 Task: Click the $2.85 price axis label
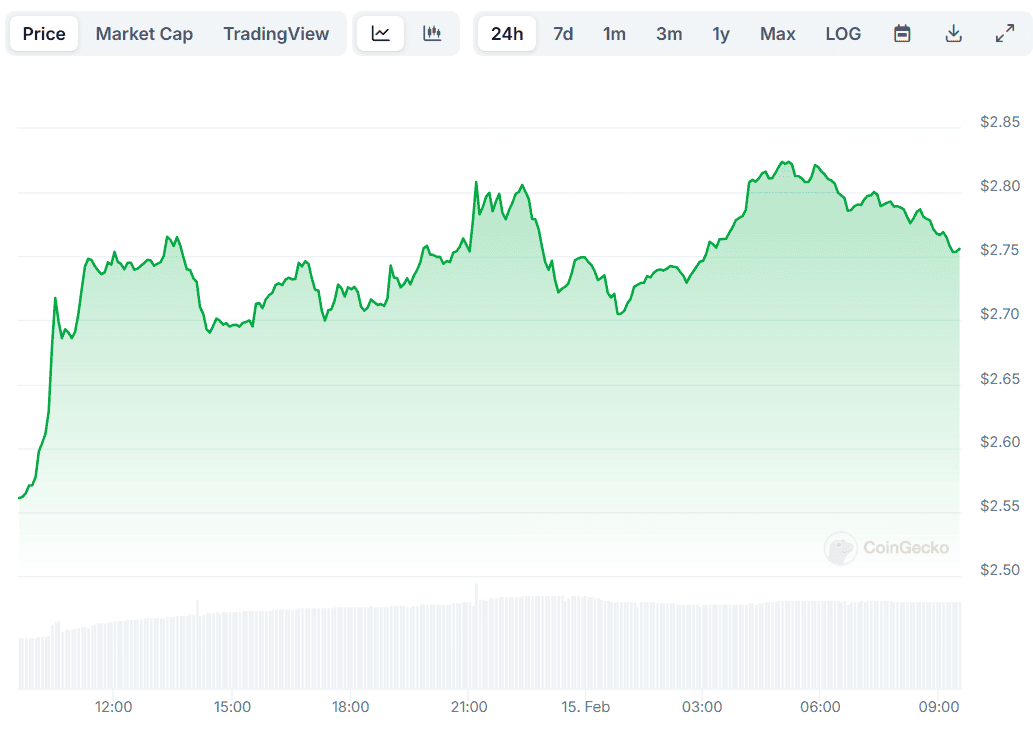(x=1000, y=122)
